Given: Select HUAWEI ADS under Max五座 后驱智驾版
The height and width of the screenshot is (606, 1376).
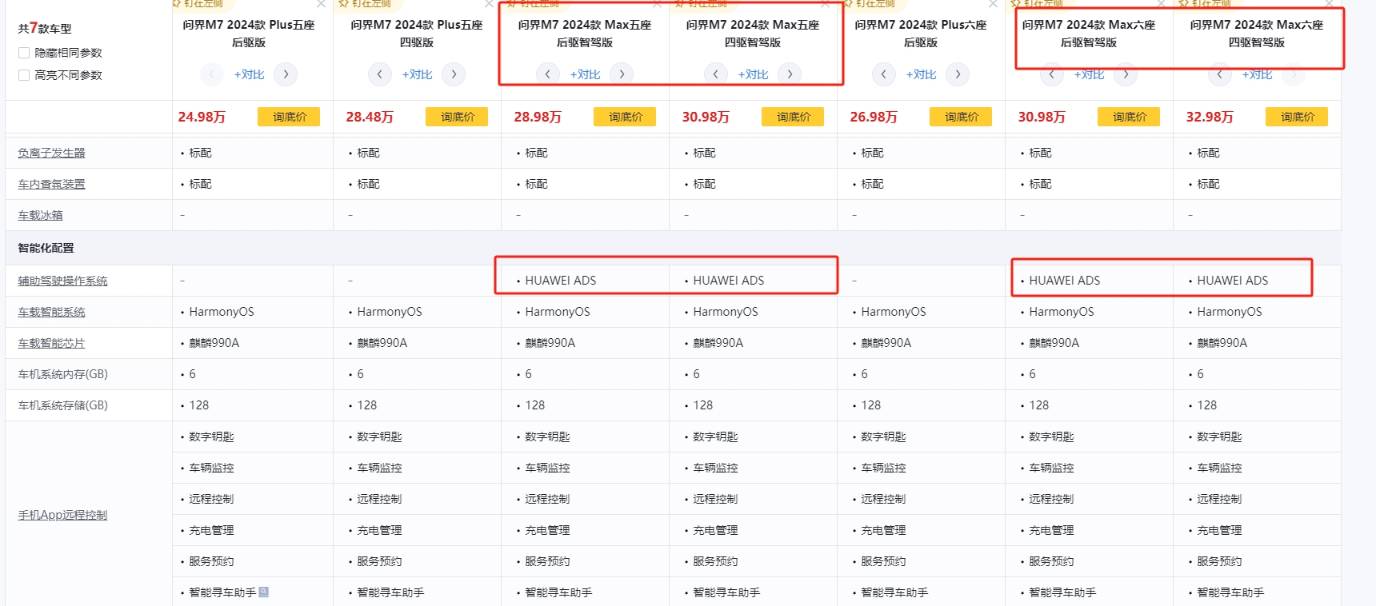Looking at the screenshot, I should pos(560,281).
